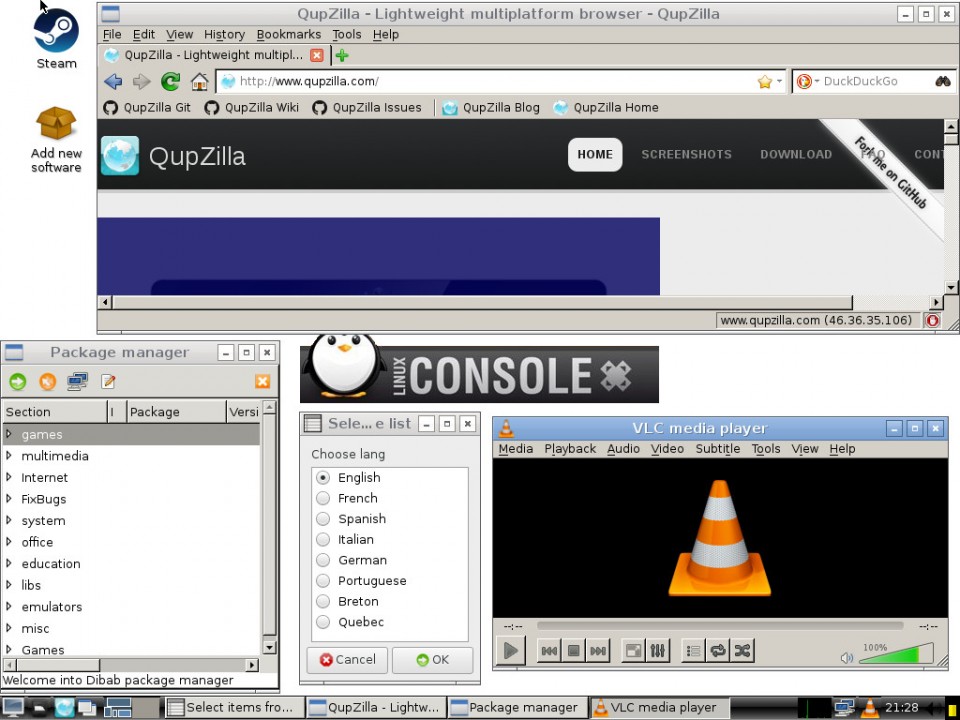Click the QupZilla horizontal page scrollbar
Image resolution: width=960 pixels, height=720 pixels.
(x=482, y=302)
